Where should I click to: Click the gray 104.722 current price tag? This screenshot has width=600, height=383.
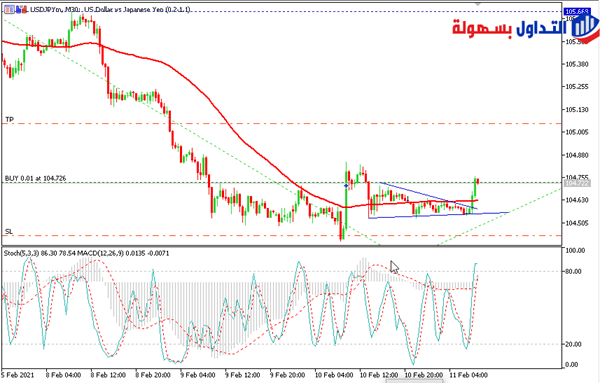click(x=576, y=184)
